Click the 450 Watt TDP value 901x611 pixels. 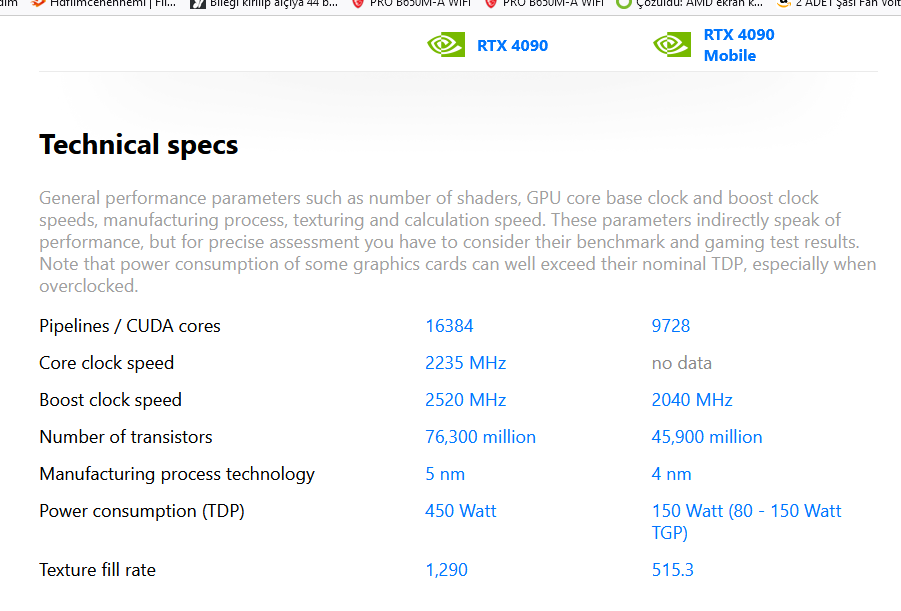tap(460, 511)
